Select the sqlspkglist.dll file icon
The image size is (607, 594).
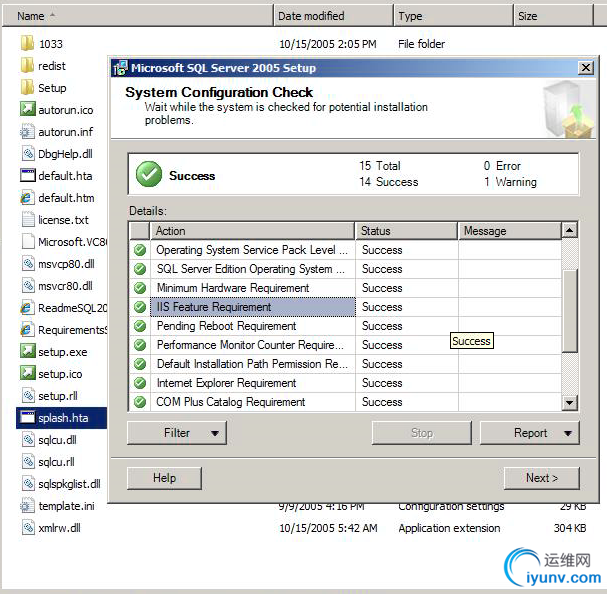pyautogui.click(x=28, y=484)
